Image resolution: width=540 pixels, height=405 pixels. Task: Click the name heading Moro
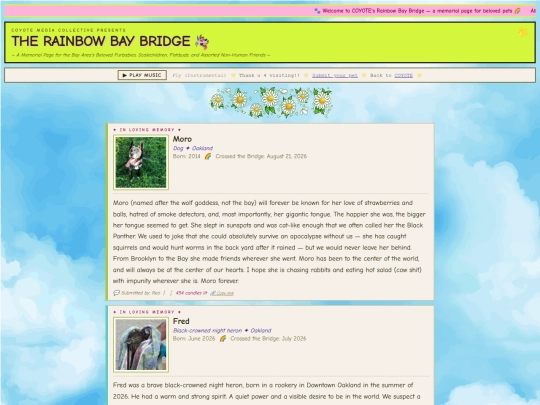(182, 139)
